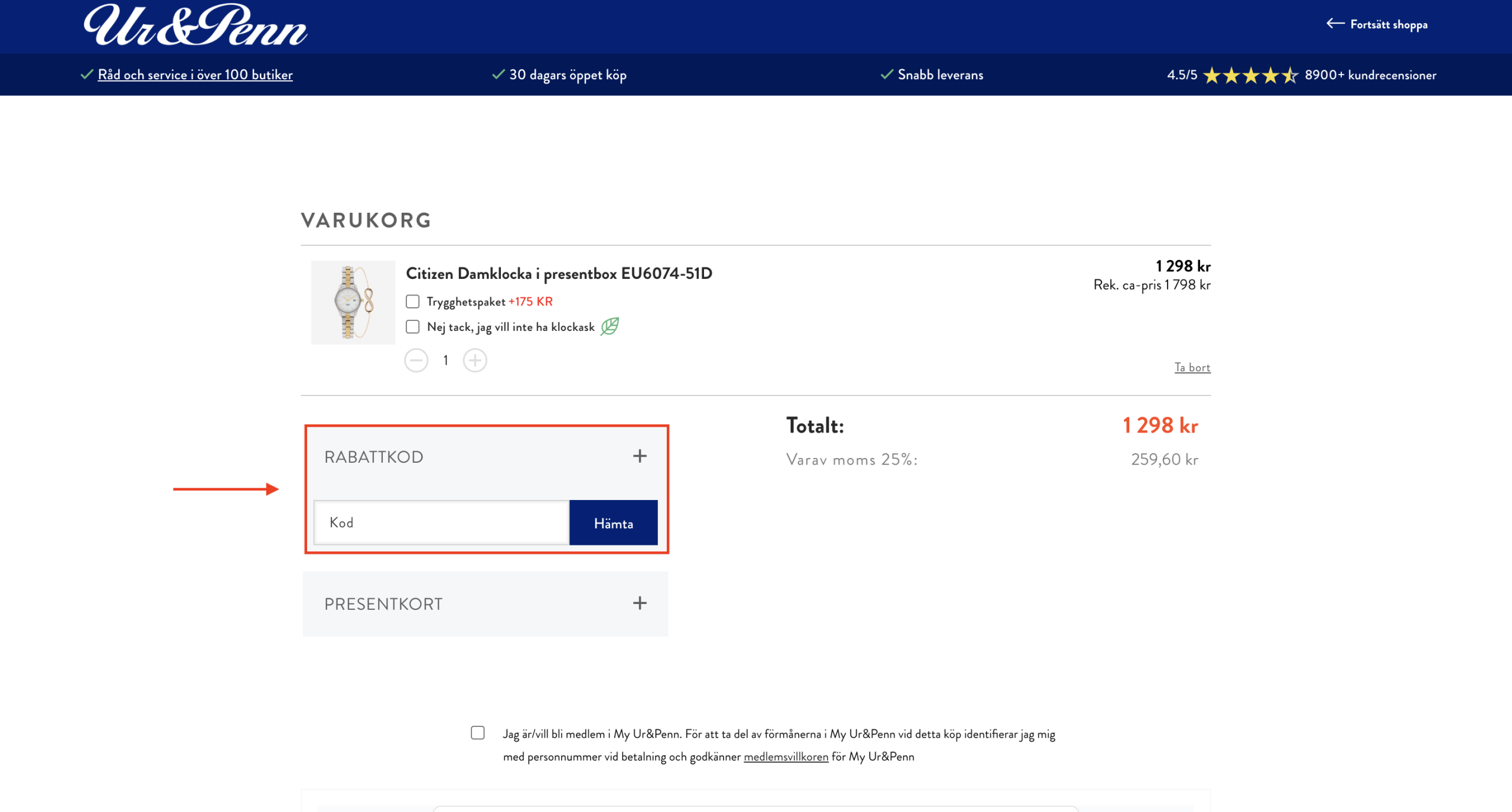Toggle the Rabattkod plus expander
This screenshot has height=812, width=1512.
(640, 456)
